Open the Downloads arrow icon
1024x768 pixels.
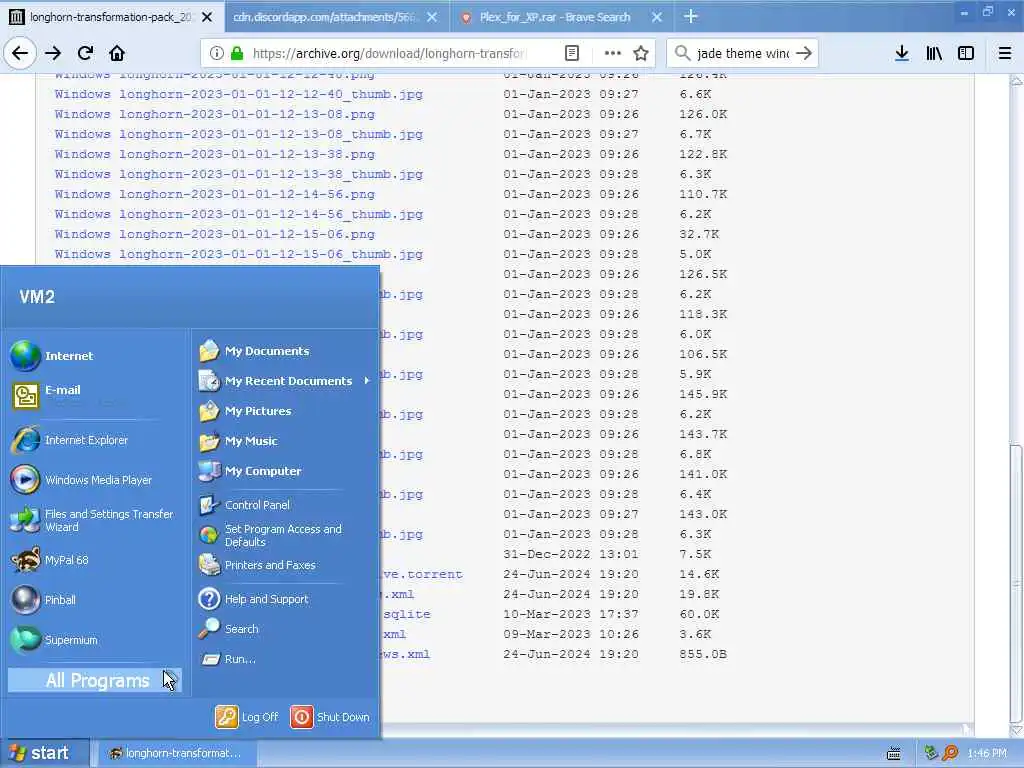tap(902, 54)
